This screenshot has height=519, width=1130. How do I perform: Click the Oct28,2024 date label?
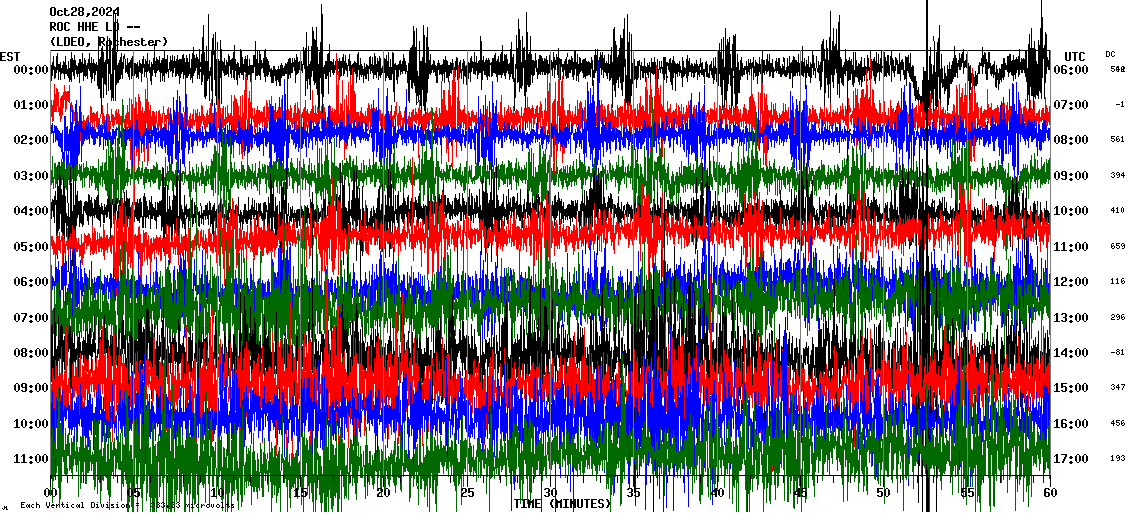pyautogui.click(x=84, y=12)
